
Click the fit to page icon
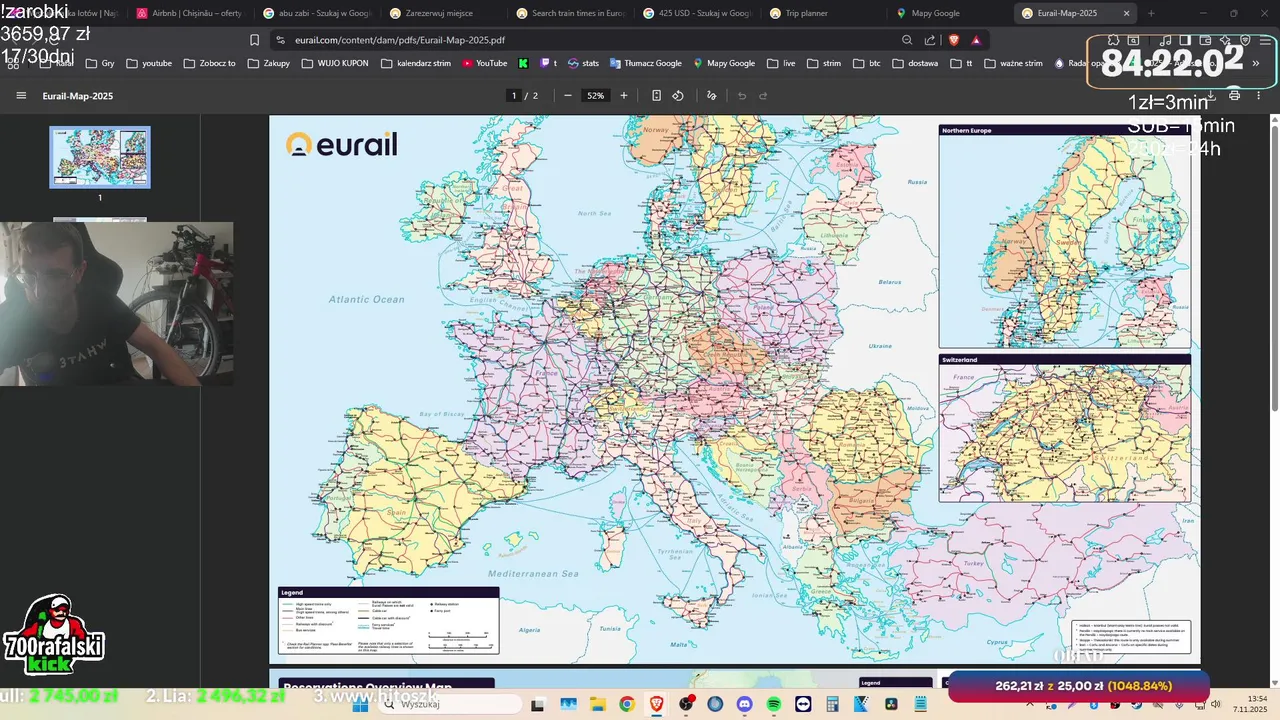tap(656, 96)
